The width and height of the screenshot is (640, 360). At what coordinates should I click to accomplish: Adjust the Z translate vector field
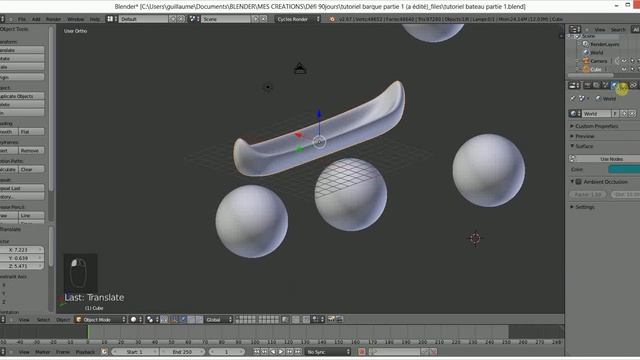point(22,266)
